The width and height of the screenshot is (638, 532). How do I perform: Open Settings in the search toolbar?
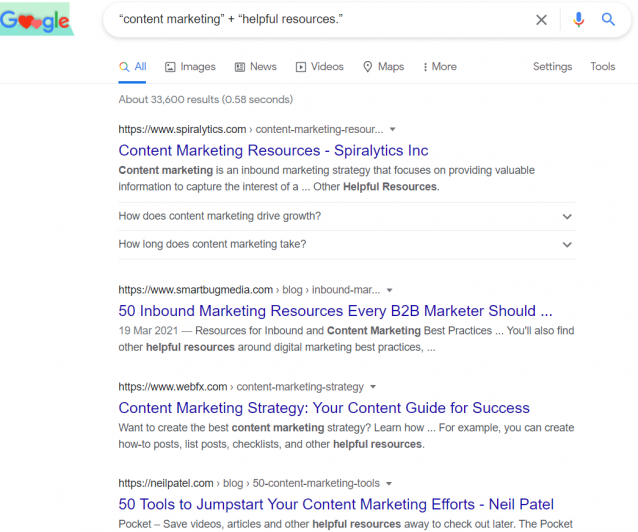tap(552, 66)
